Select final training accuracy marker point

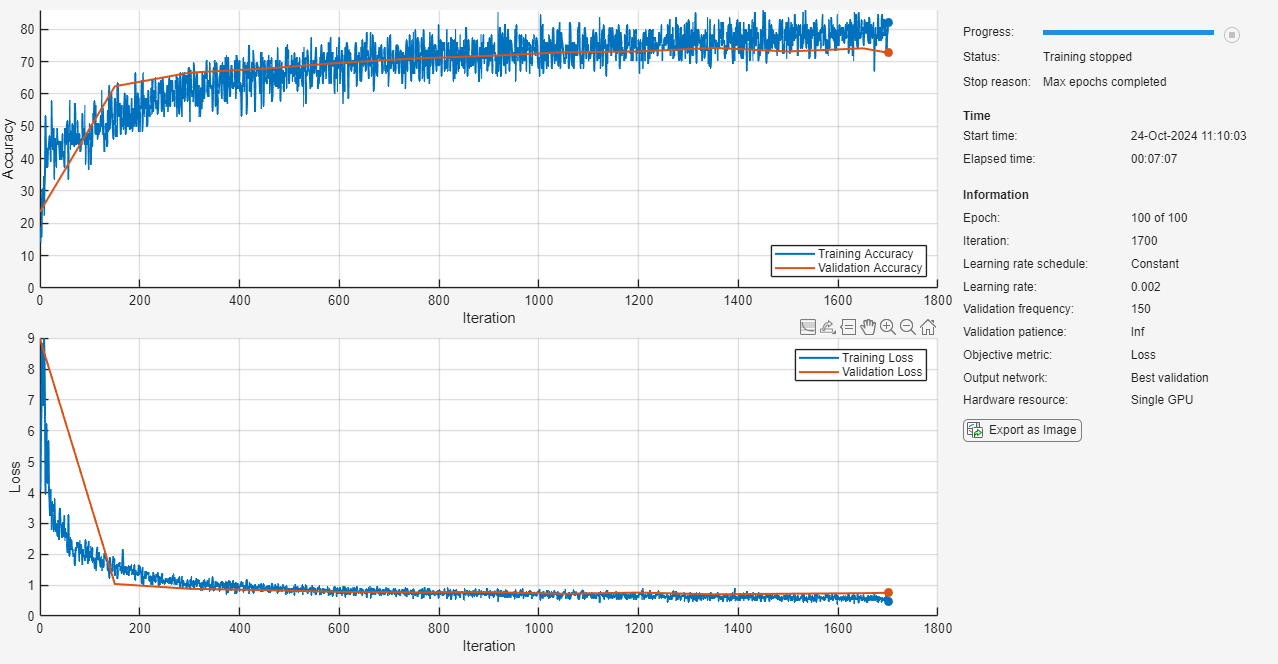(888, 22)
